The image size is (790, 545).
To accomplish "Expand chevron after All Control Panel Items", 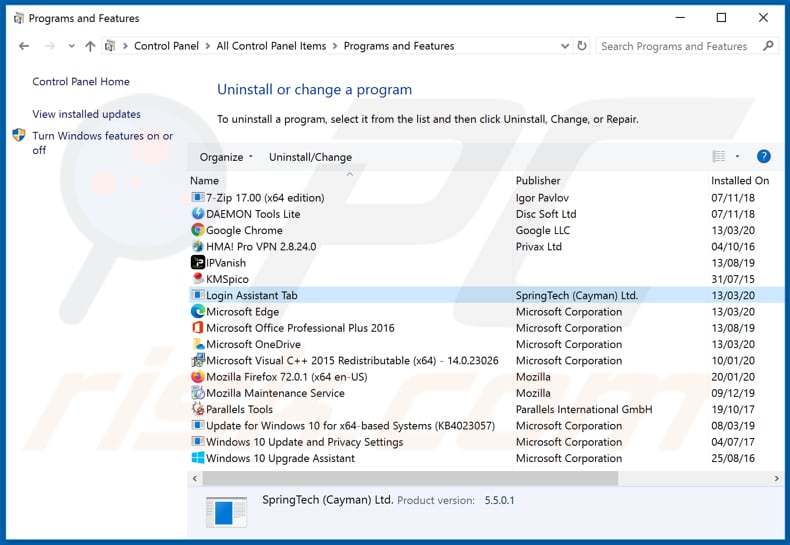I will point(335,46).
